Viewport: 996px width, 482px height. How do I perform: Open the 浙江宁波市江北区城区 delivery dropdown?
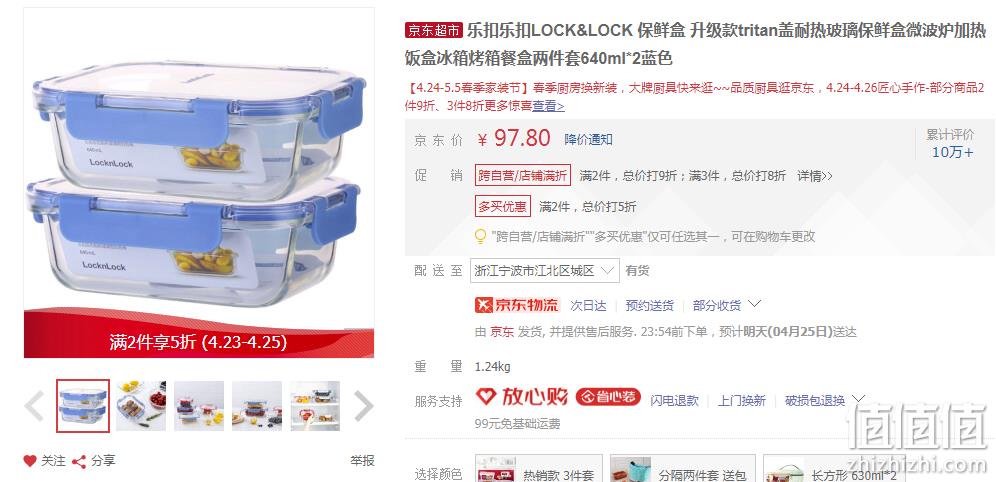pos(545,271)
